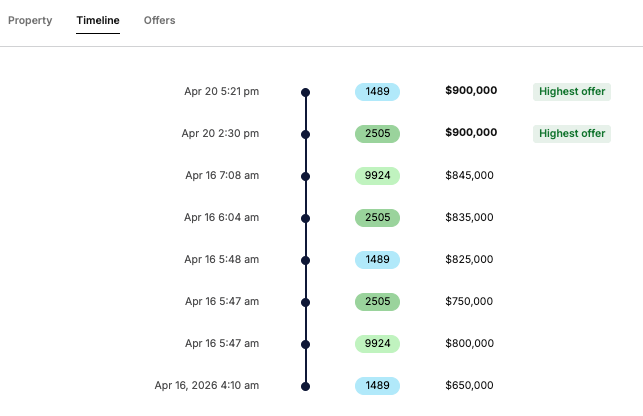
Task: Click Highest offer tag on the 5:21 pm row
Action: pos(571,92)
